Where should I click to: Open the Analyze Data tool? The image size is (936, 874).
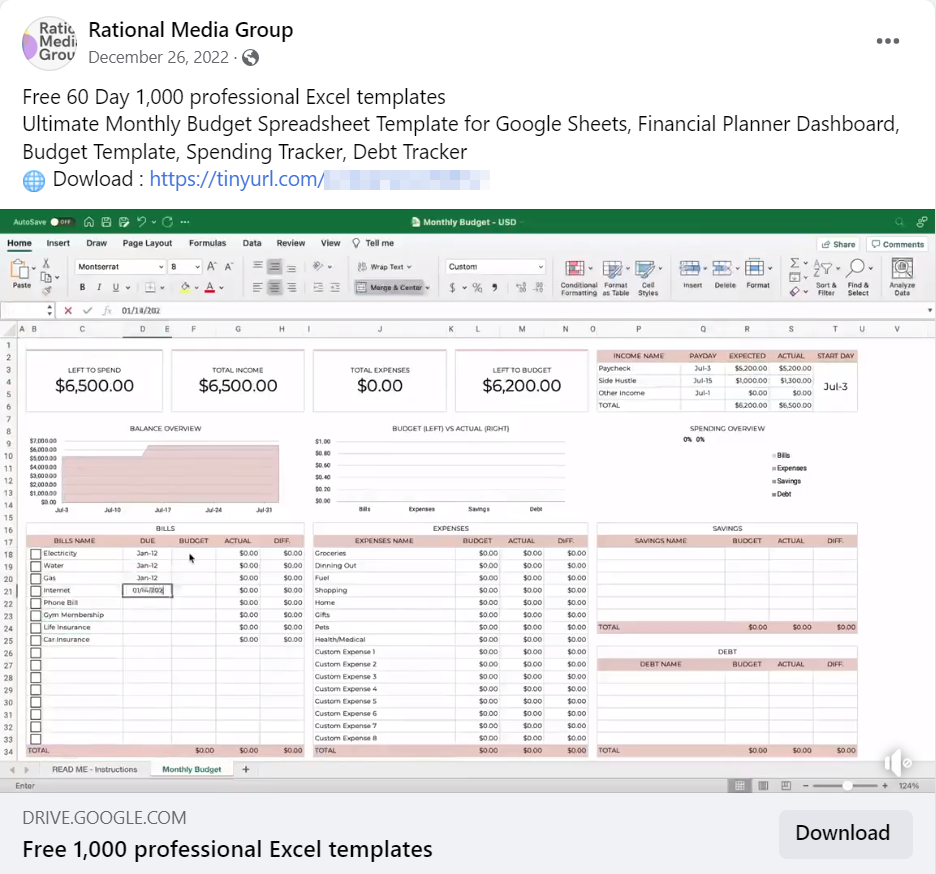902,269
